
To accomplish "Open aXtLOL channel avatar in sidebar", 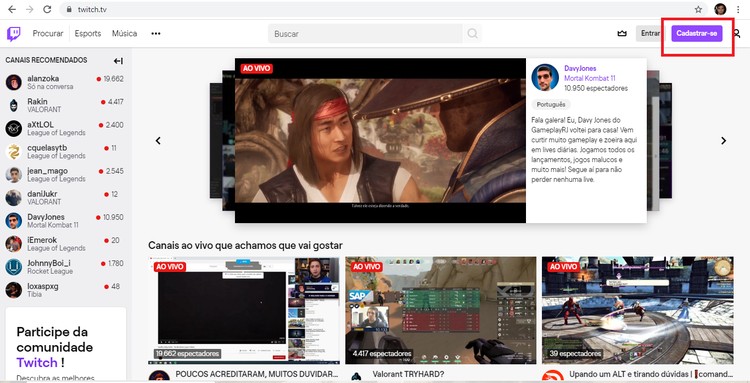I will pyautogui.click(x=13, y=128).
